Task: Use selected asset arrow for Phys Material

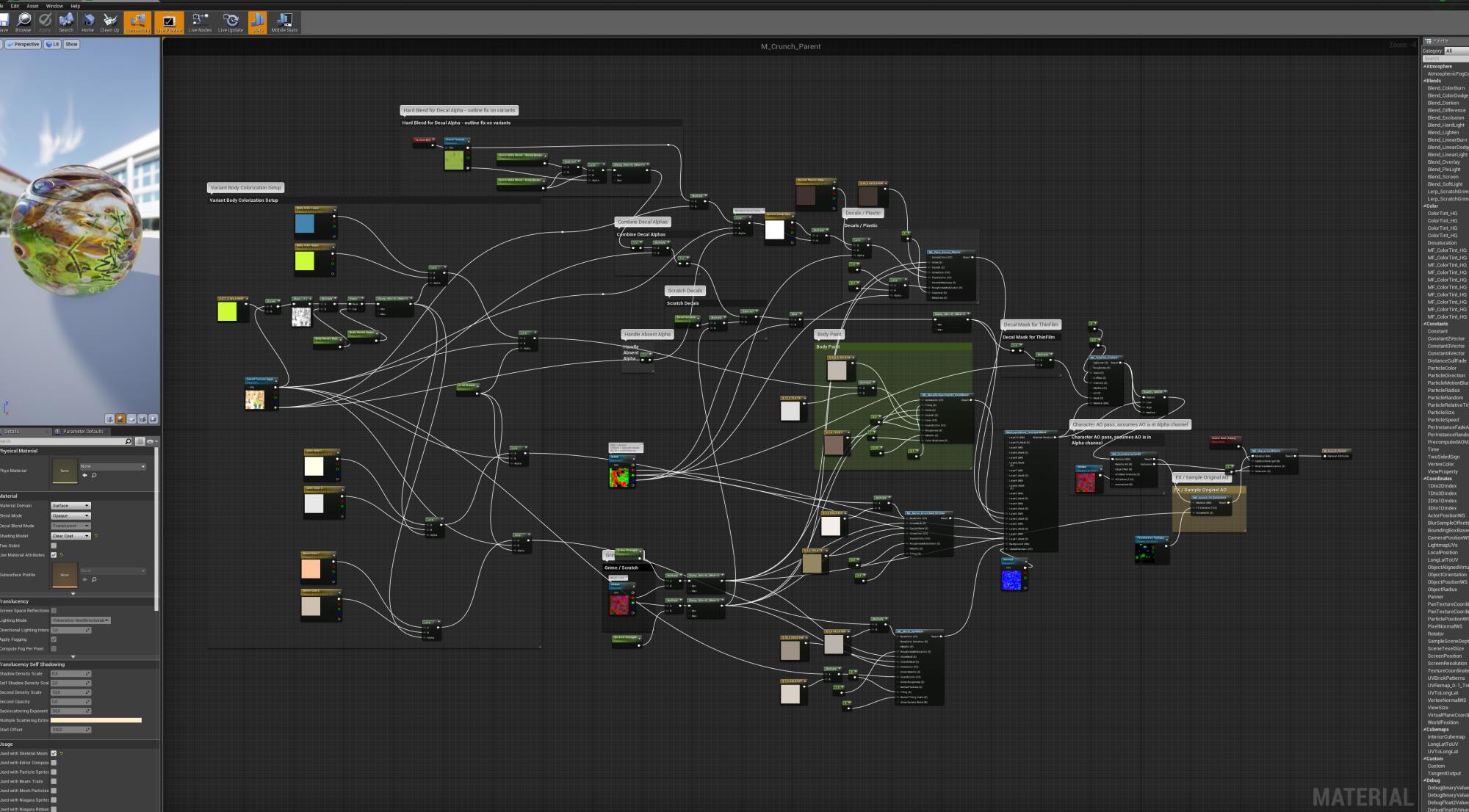Action: pos(85,475)
